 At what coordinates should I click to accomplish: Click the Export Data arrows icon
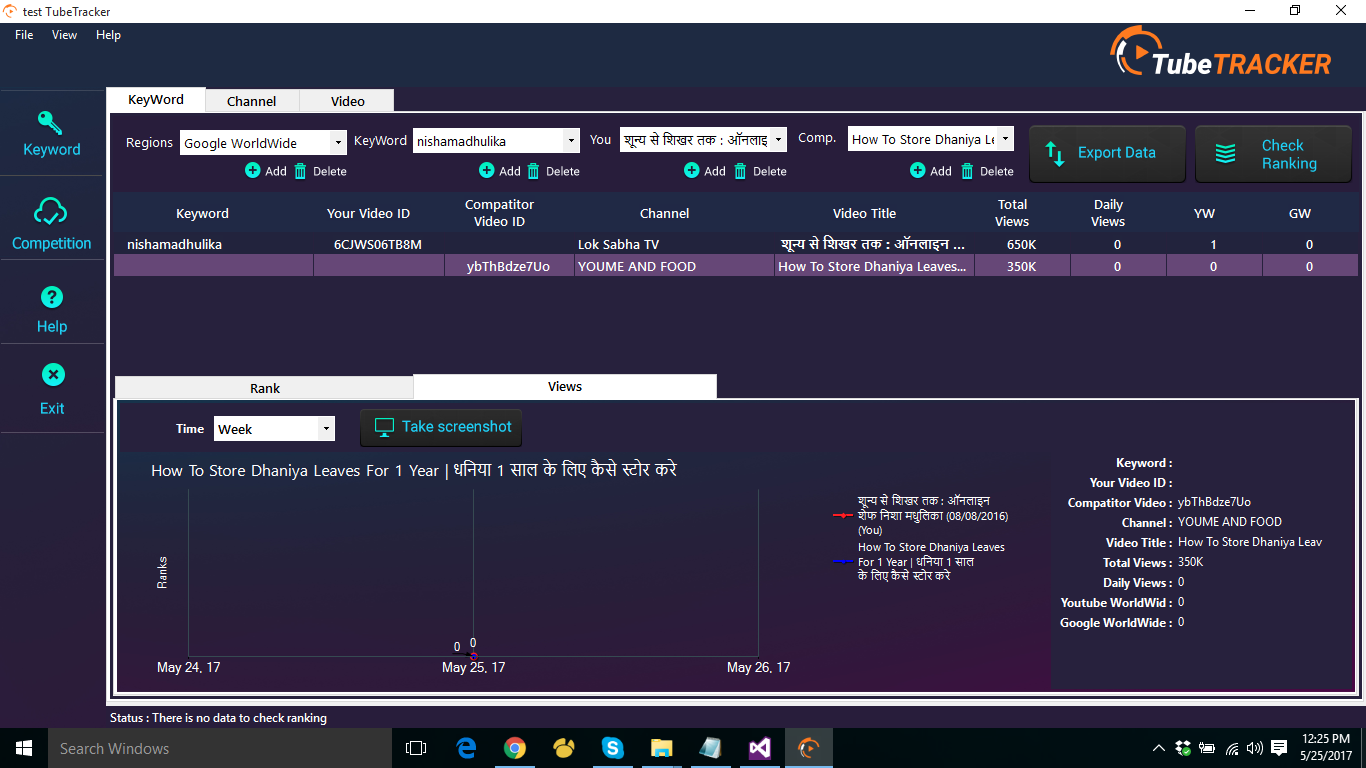pyautogui.click(x=1055, y=153)
